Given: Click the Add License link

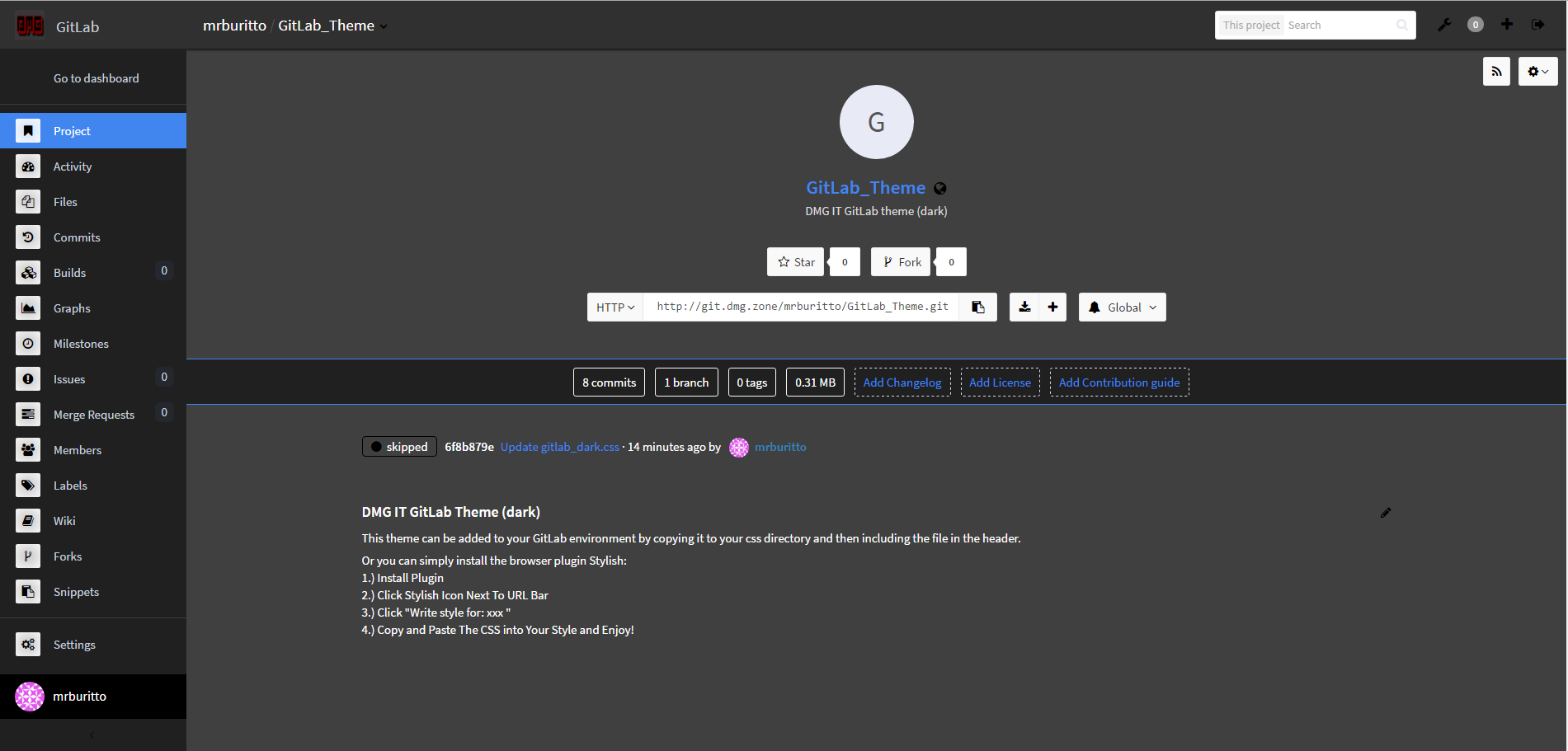Looking at the screenshot, I should tap(1000, 382).
